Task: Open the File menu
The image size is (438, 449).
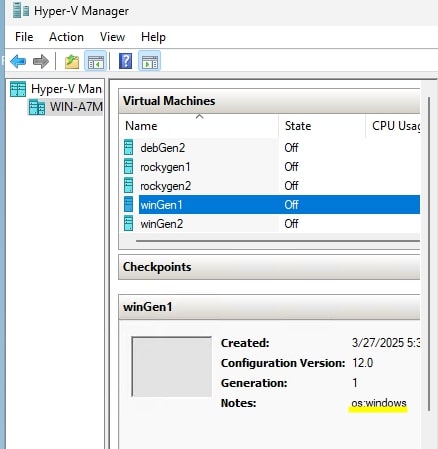Action: (24, 37)
